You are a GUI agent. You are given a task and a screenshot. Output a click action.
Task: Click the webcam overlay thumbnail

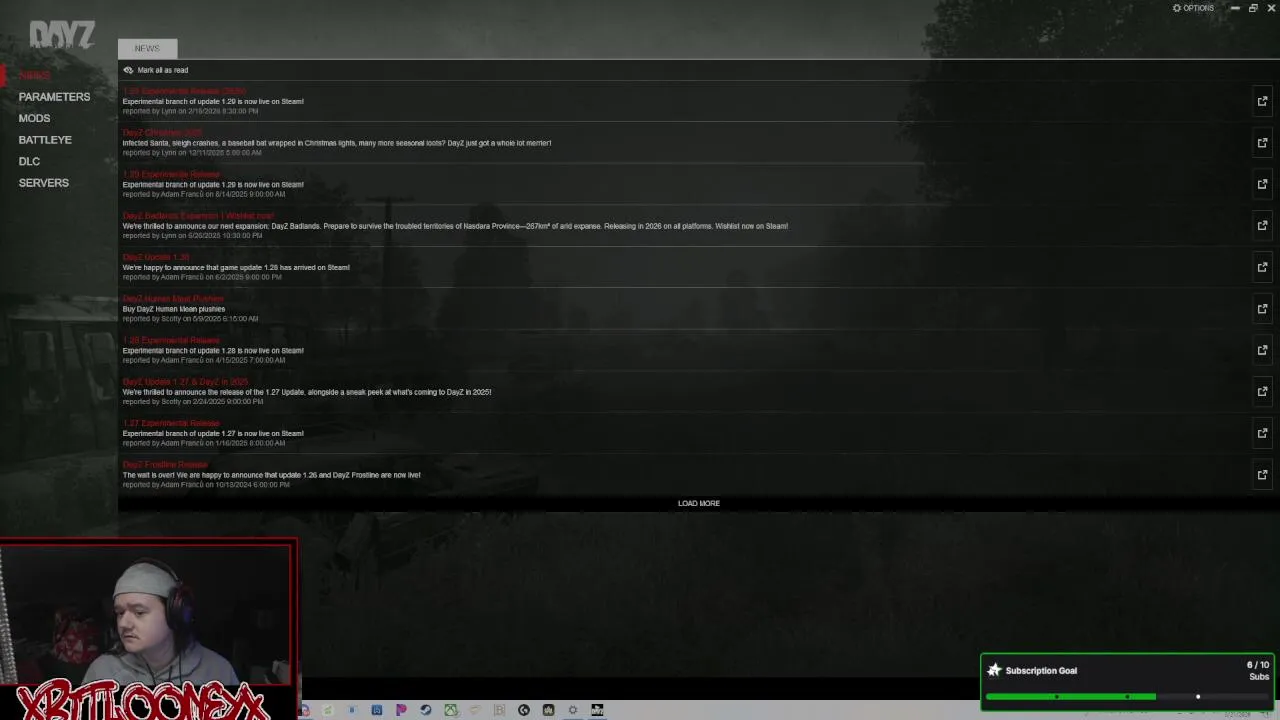(148, 615)
